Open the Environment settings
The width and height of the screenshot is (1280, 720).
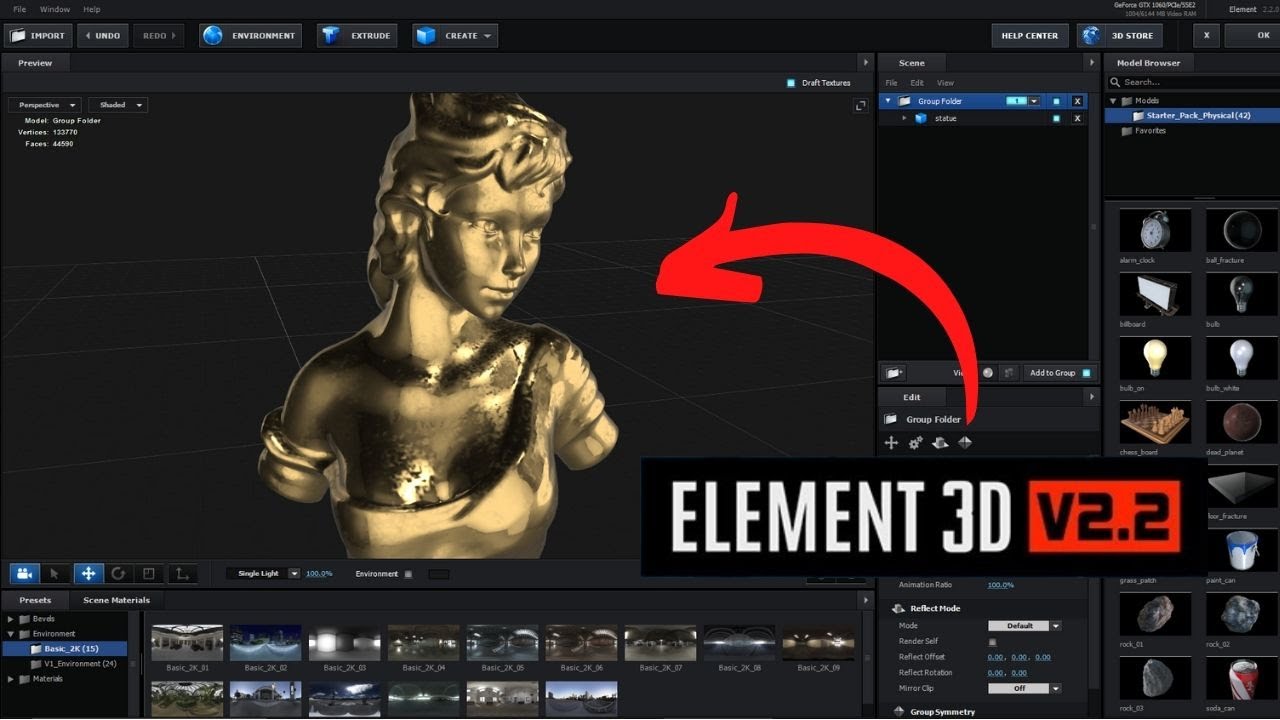251,36
